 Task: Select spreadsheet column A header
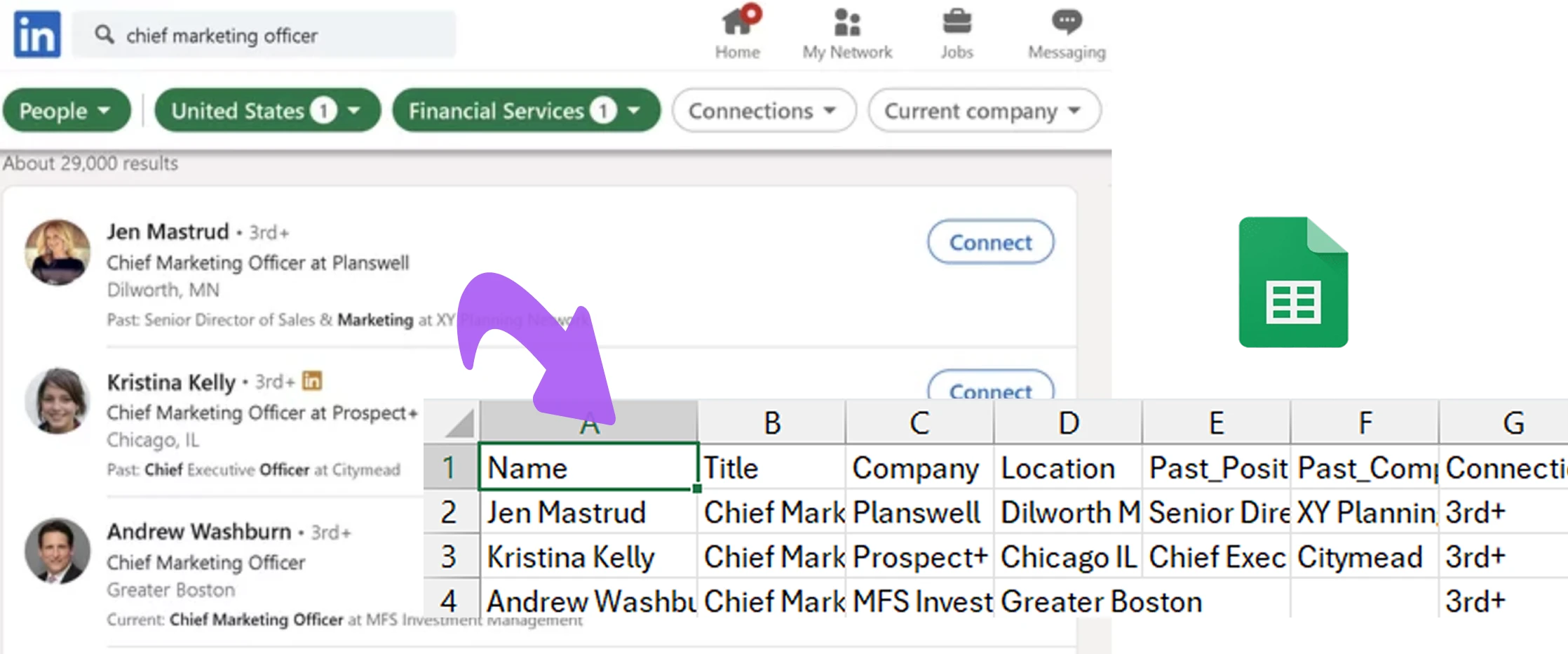589,422
